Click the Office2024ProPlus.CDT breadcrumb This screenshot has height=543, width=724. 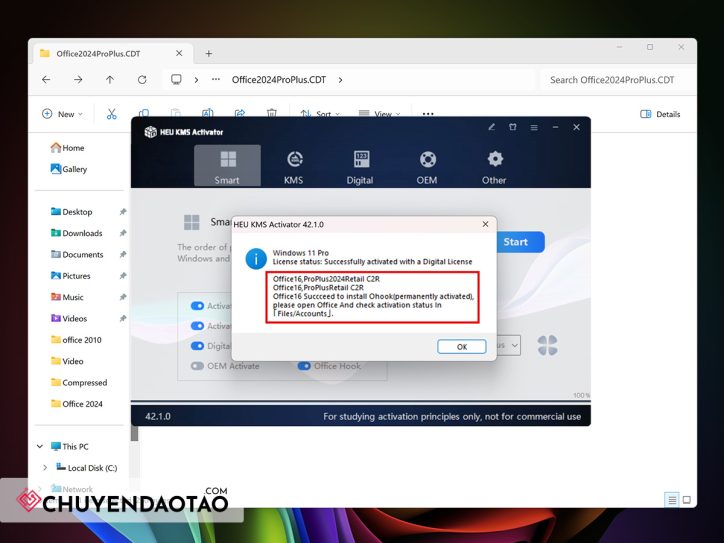coord(279,80)
